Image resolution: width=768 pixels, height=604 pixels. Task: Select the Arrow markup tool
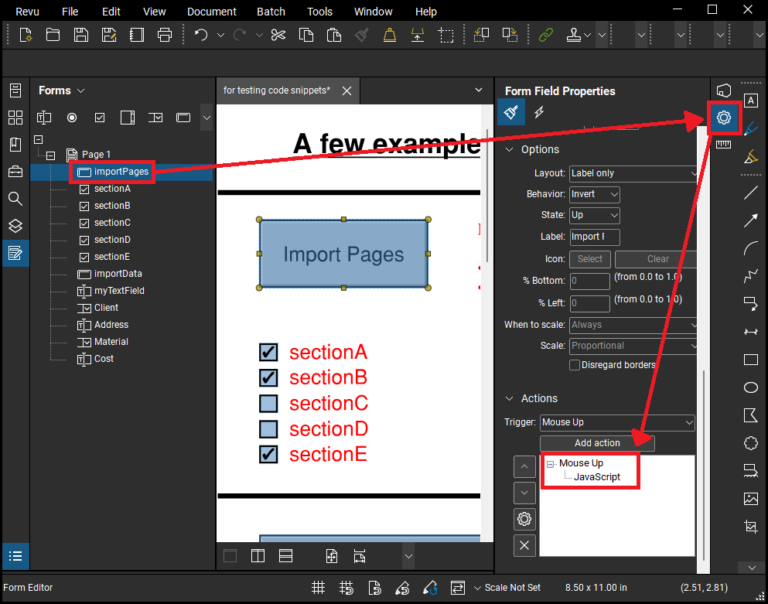[x=750, y=221]
